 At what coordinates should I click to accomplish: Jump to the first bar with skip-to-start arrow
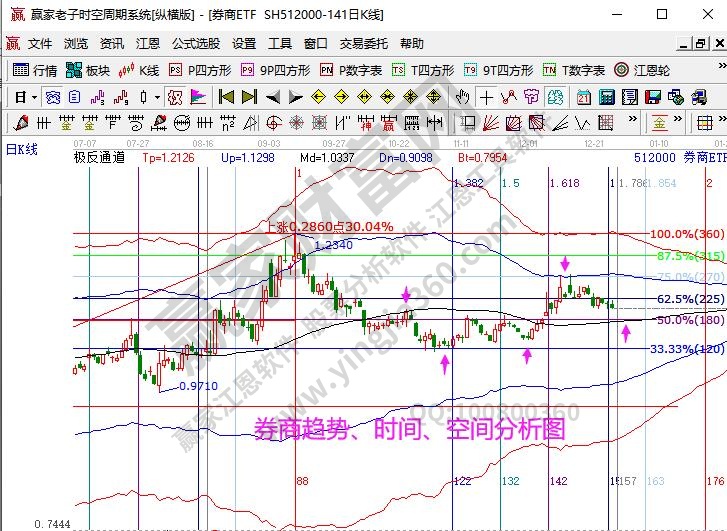226,97
